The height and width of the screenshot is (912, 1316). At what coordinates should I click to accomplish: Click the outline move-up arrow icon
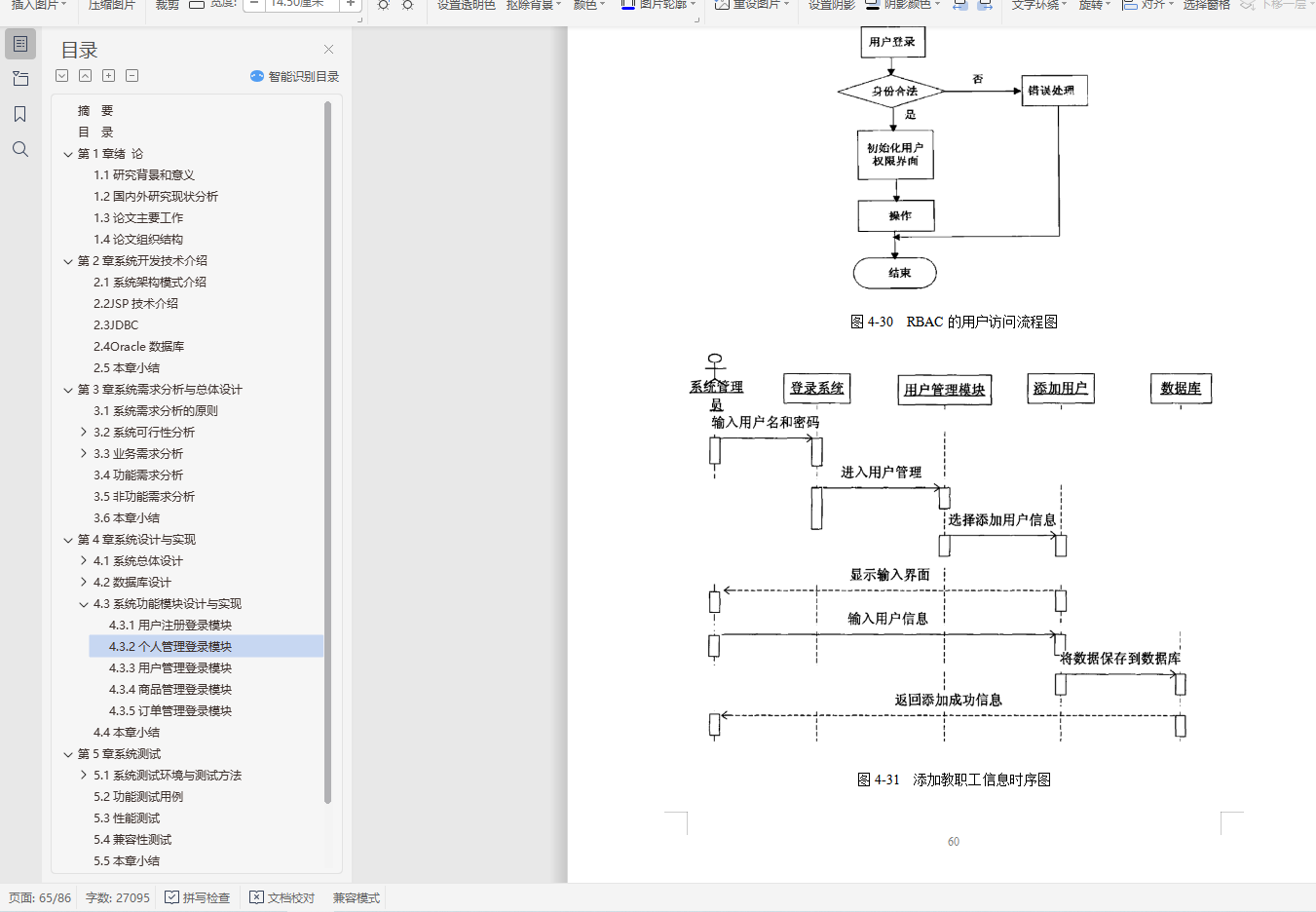pyautogui.click(x=86, y=76)
